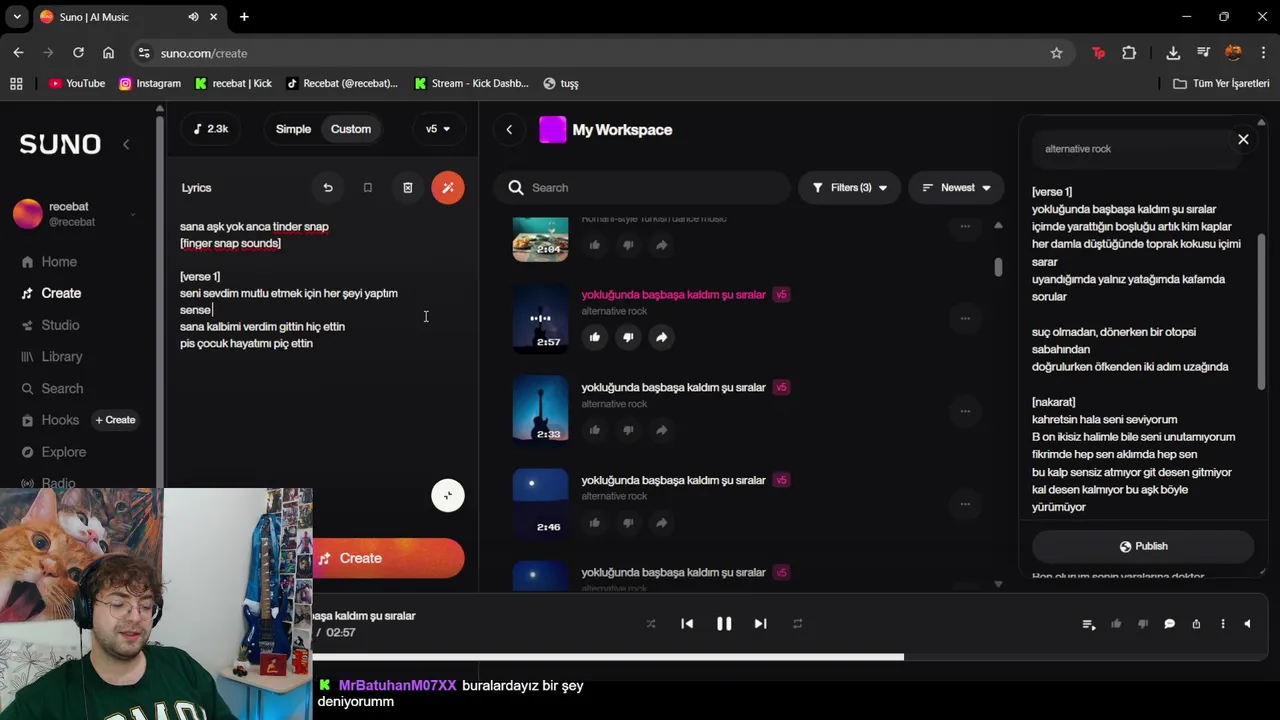The width and height of the screenshot is (1280, 720).
Task: Close the lyrics detail panel
Action: [x=1243, y=140]
